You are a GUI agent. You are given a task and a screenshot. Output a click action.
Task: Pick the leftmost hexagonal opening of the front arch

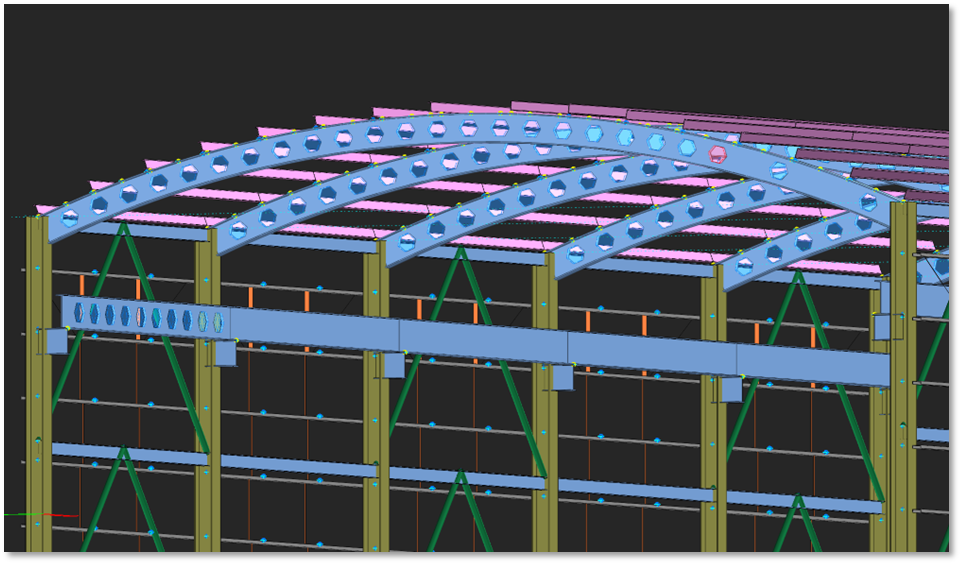click(70, 218)
